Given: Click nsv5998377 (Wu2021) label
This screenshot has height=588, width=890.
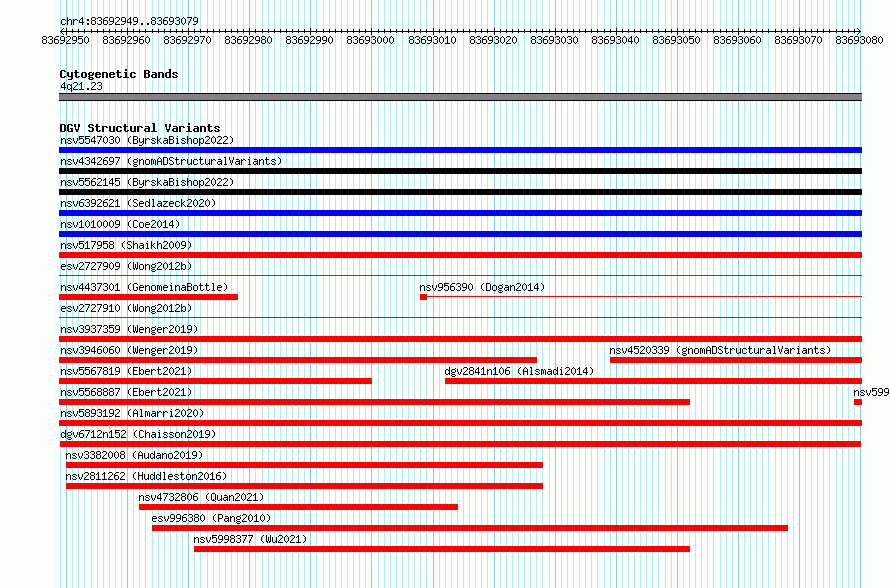Looking at the screenshot, I should tap(250, 539).
